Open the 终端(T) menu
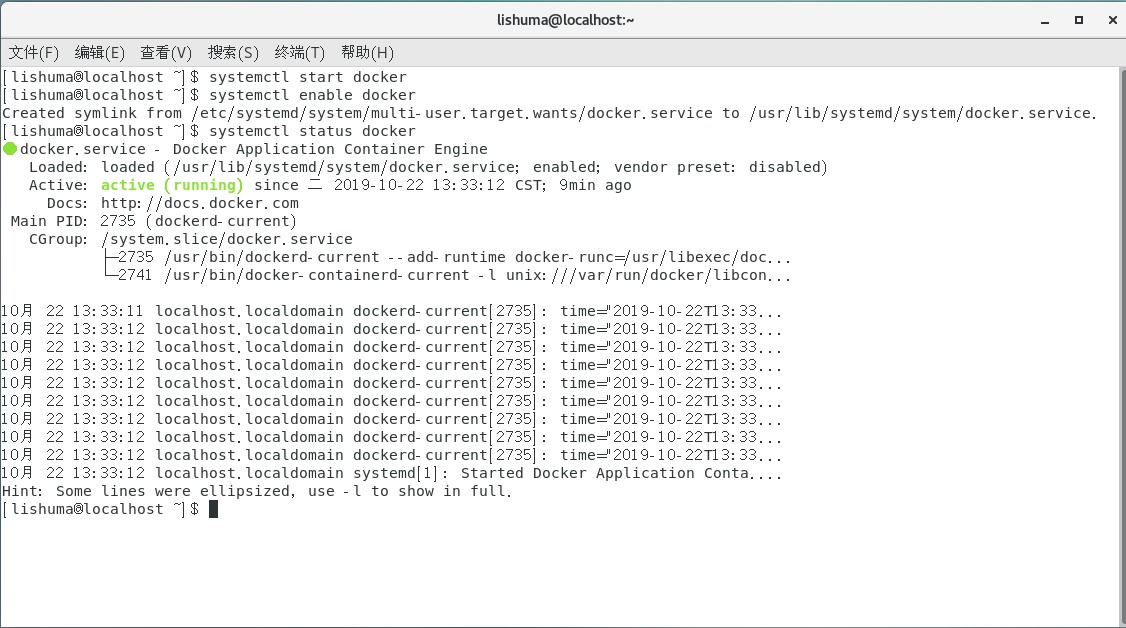 tap(300, 52)
